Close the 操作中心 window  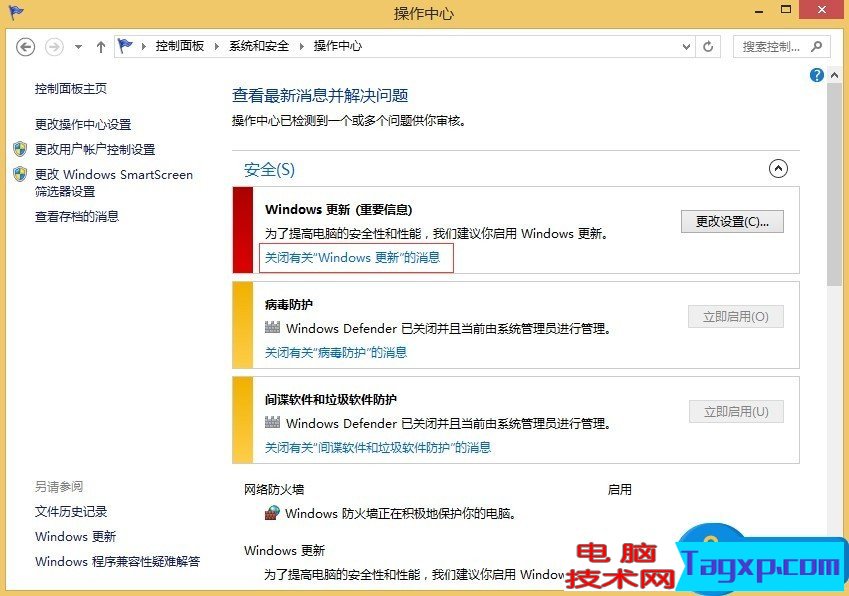822,9
